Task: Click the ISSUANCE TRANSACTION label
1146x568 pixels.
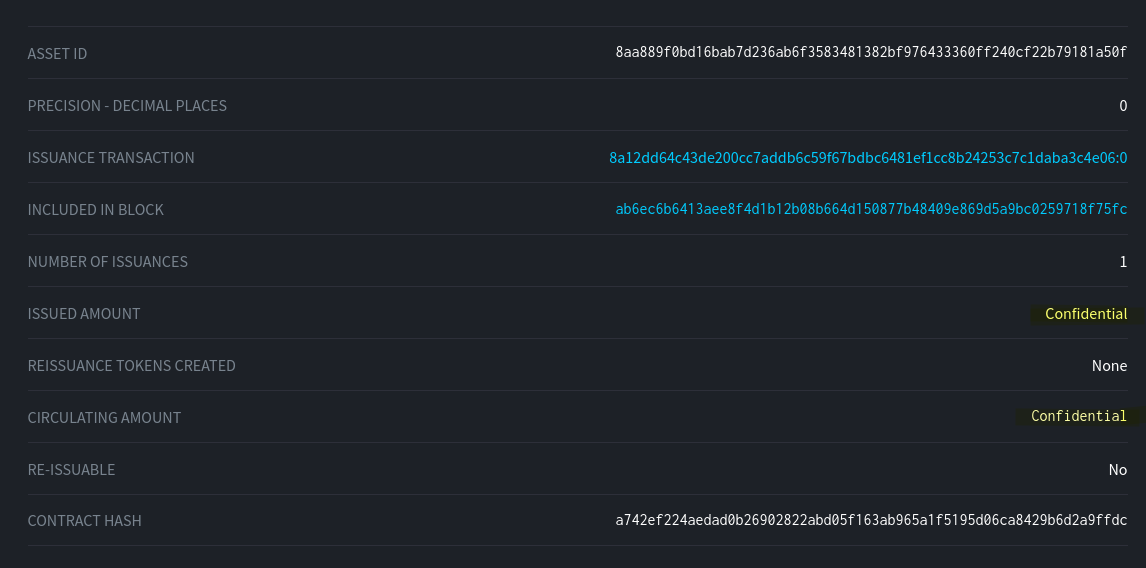Action: (111, 158)
